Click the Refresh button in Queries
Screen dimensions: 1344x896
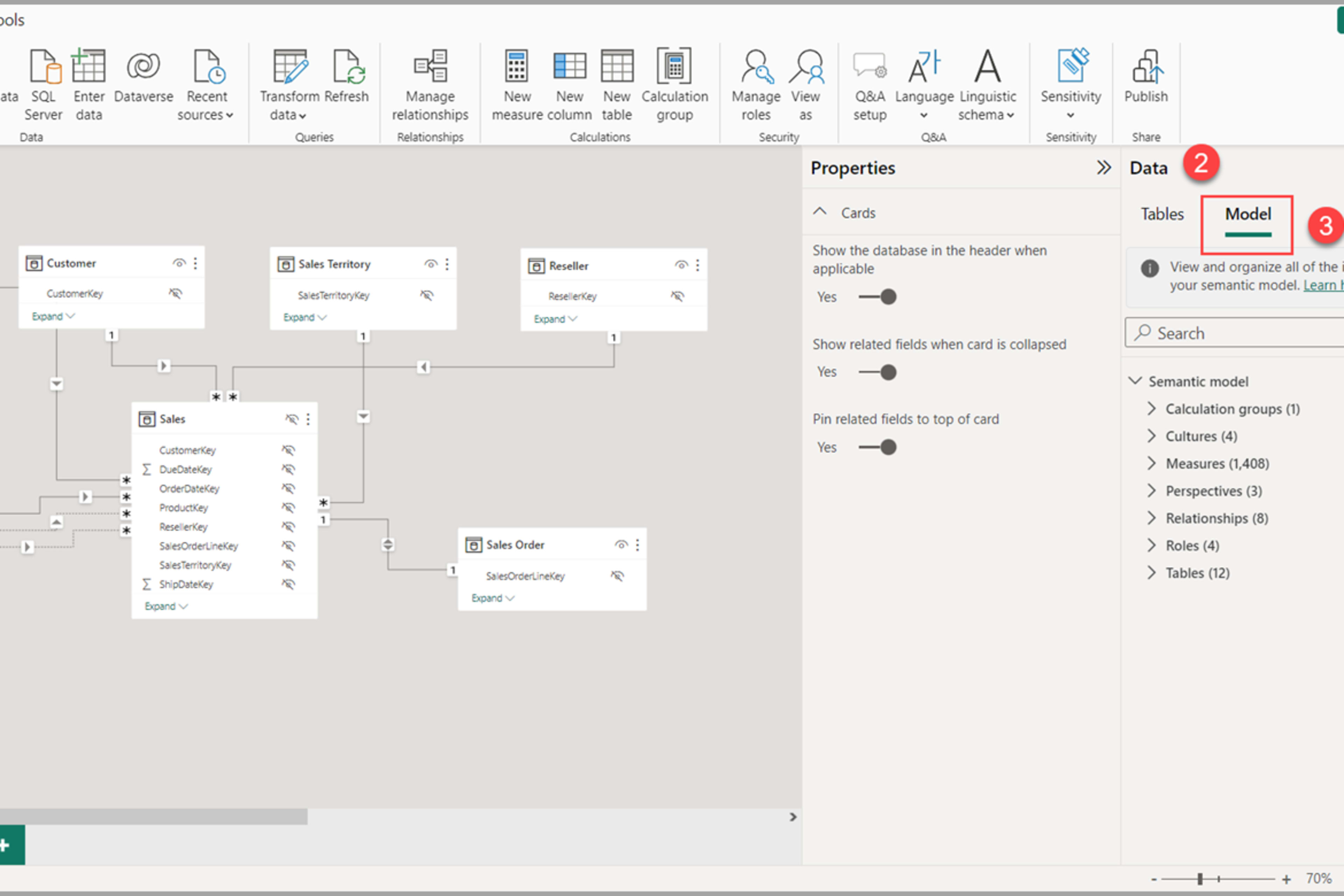[346, 77]
